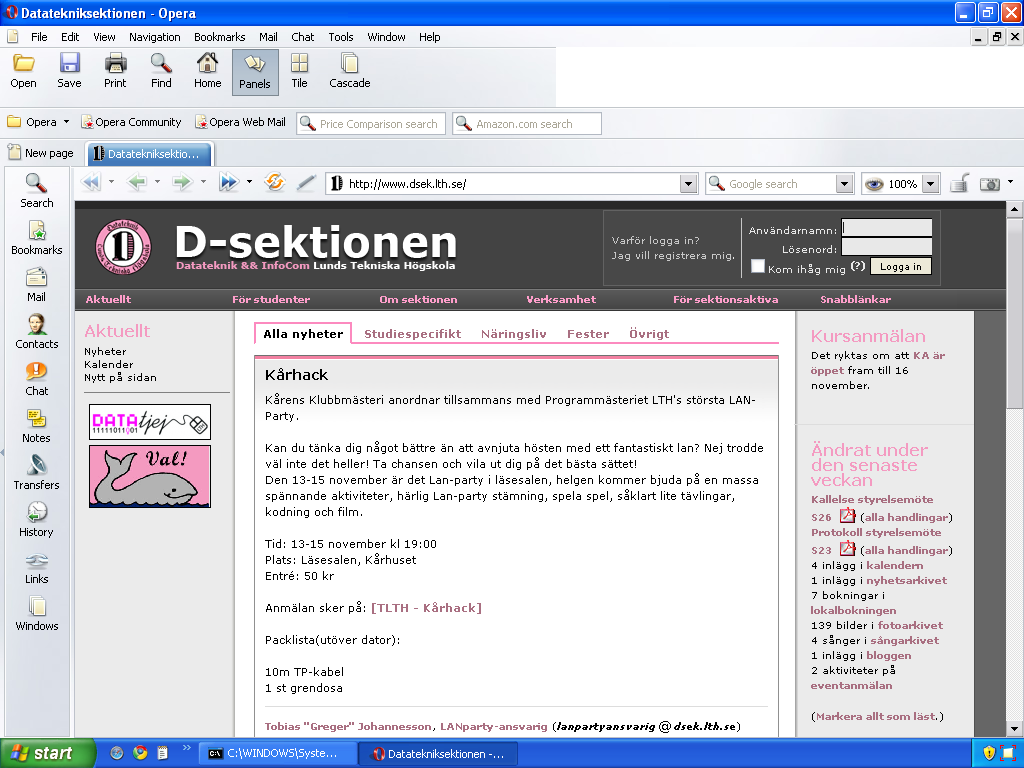This screenshot has height=768, width=1024.
Task: Click the wand icon next to Reload
Action: click(x=306, y=183)
